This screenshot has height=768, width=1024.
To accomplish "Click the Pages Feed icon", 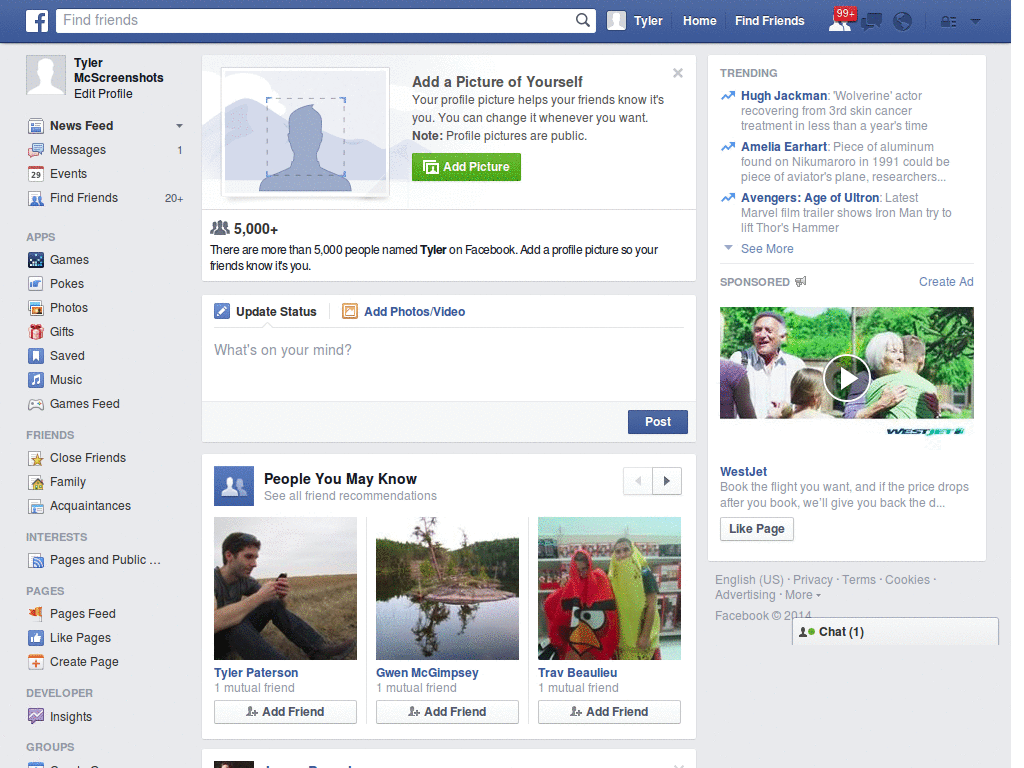I will pos(36,614).
